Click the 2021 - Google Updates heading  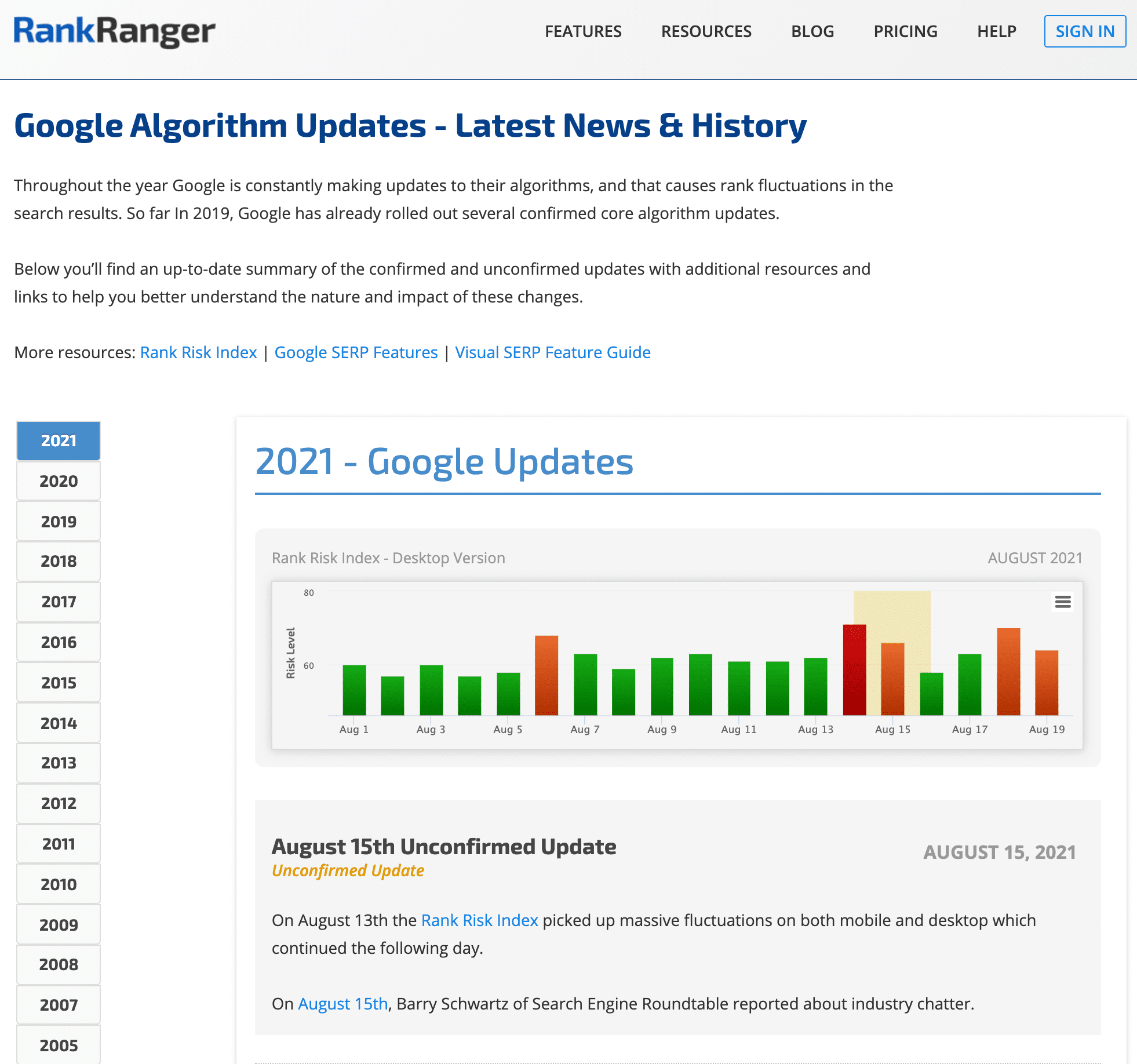[x=444, y=462]
